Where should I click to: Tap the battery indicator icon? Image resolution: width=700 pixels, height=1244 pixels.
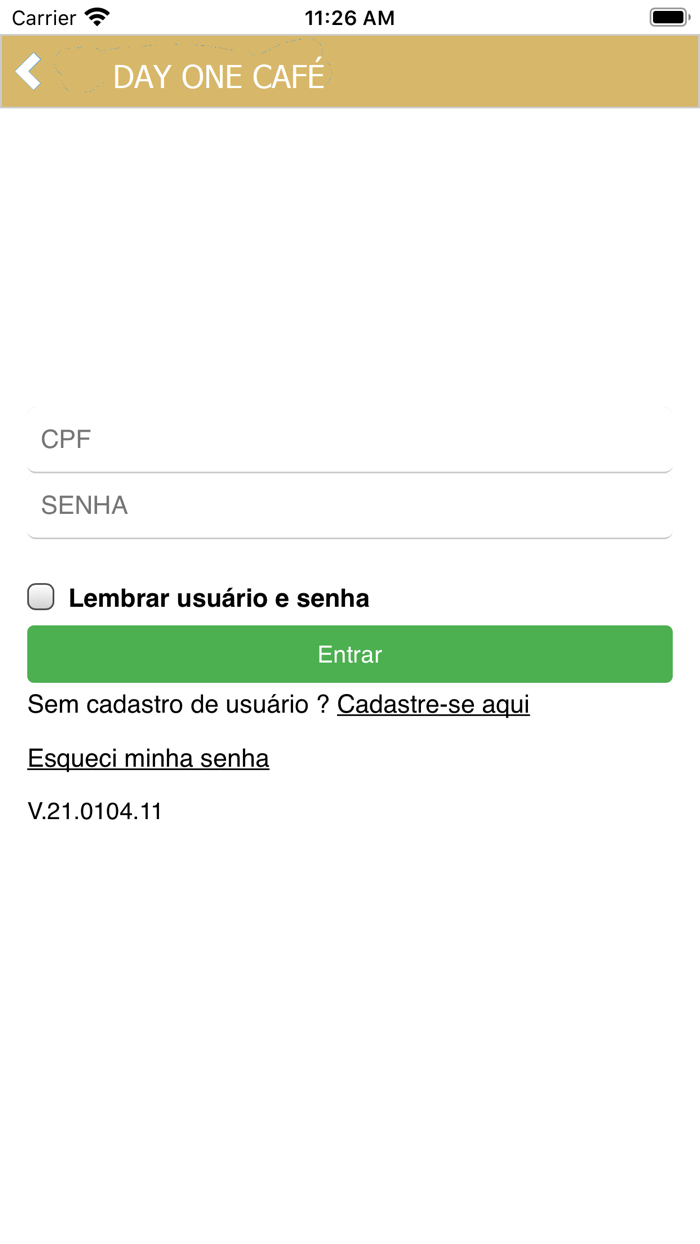(667, 17)
